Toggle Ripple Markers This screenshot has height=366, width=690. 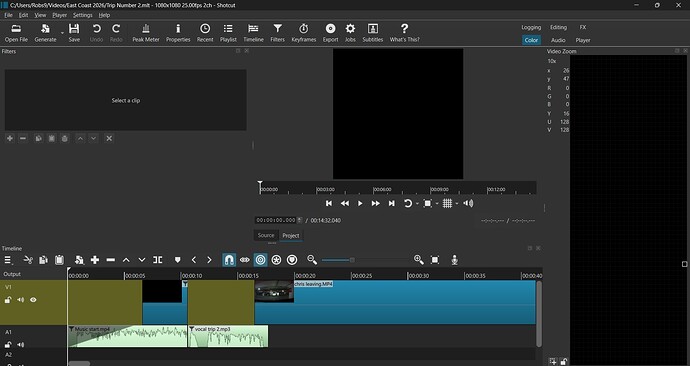[x=292, y=260]
